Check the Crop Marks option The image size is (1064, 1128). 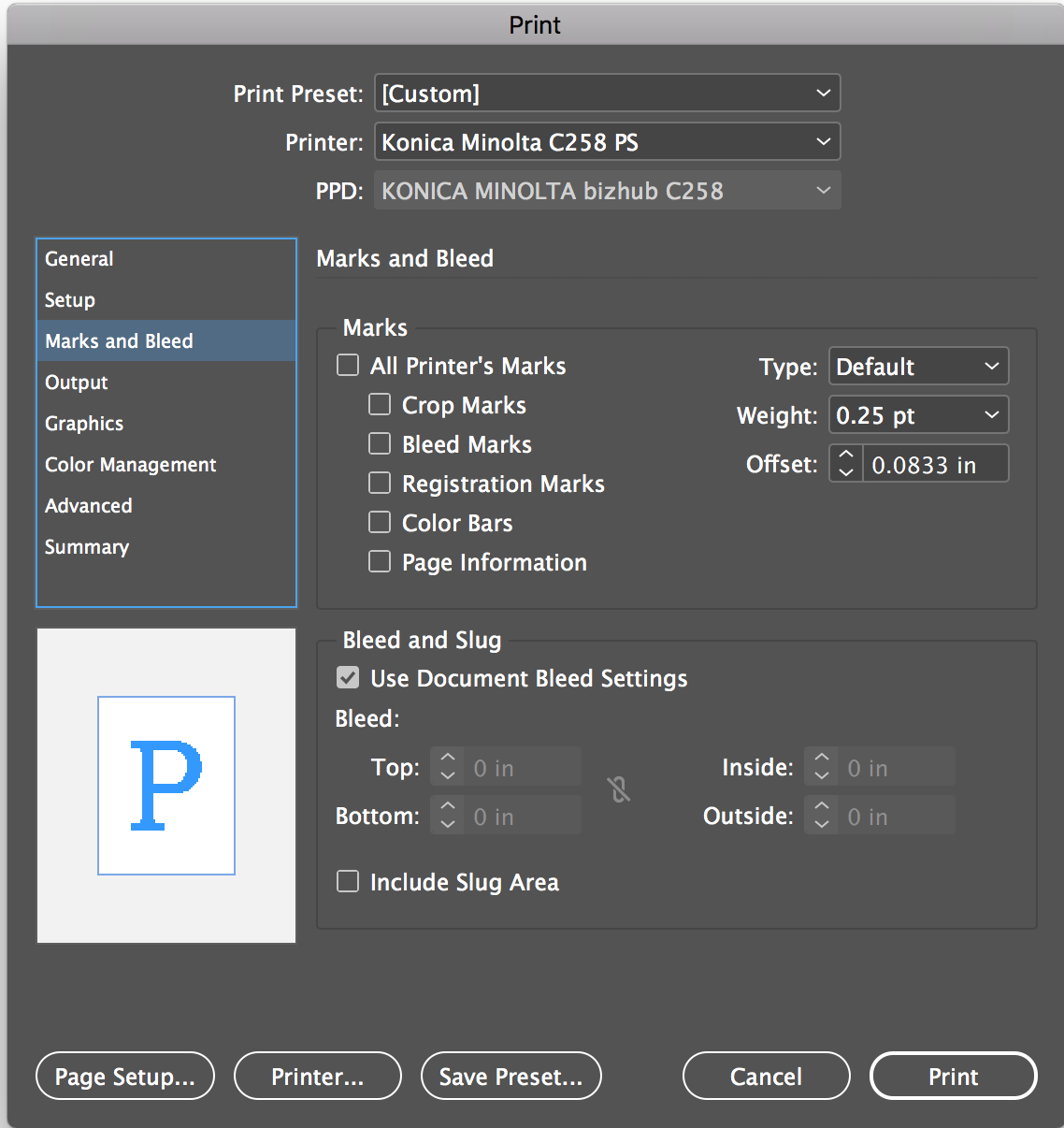tap(380, 404)
